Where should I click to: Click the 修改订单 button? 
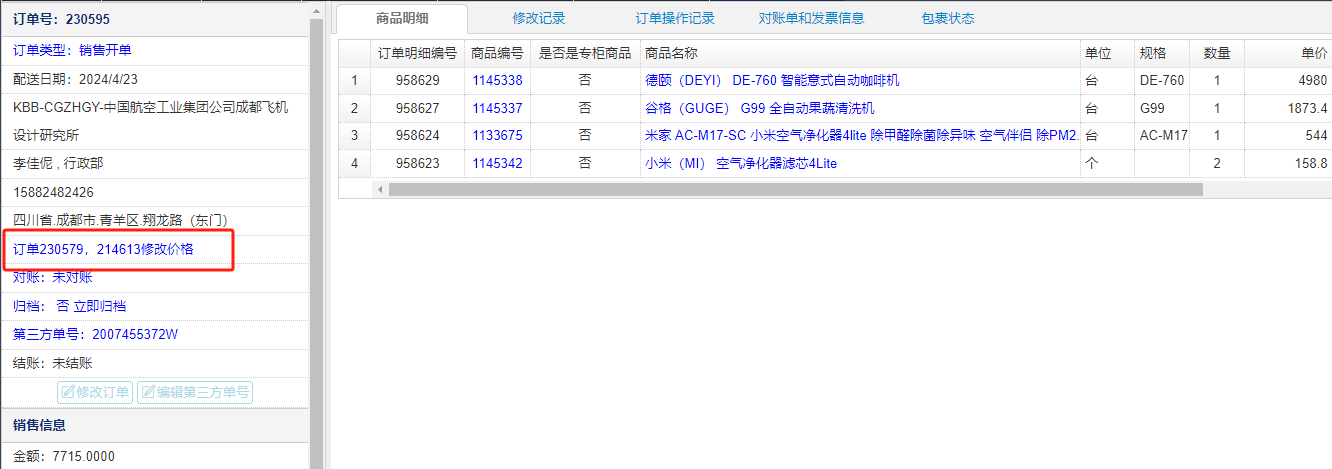(96, 392)
